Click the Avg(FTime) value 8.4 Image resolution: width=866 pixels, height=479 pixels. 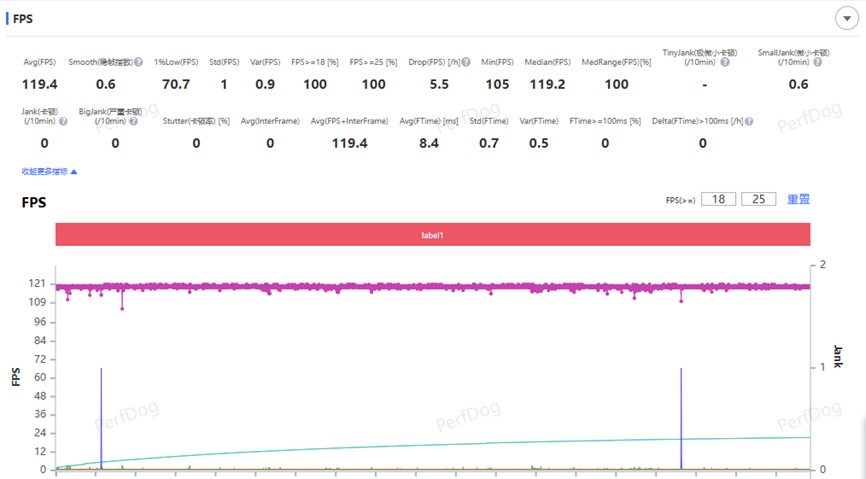428,143
